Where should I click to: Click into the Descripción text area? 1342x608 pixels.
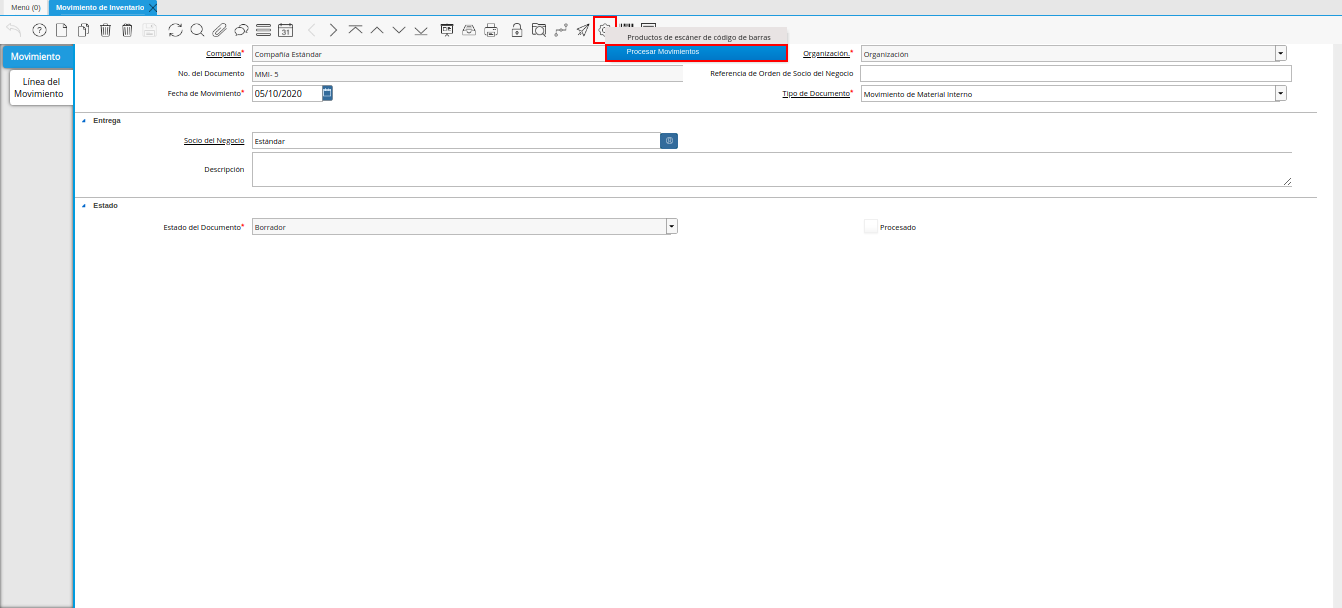pos(772,169)
